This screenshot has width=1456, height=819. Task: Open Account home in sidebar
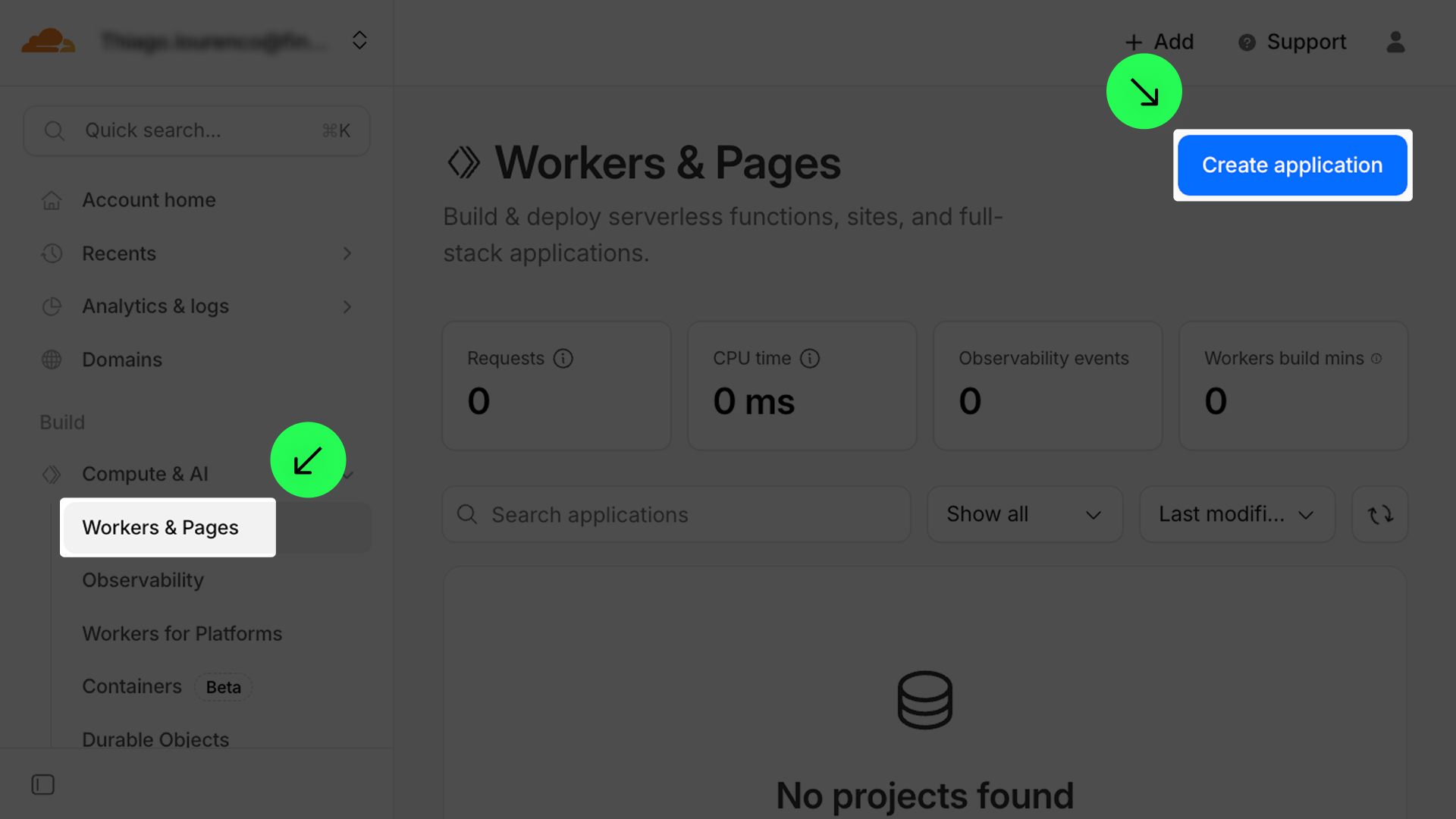point(149,200)
